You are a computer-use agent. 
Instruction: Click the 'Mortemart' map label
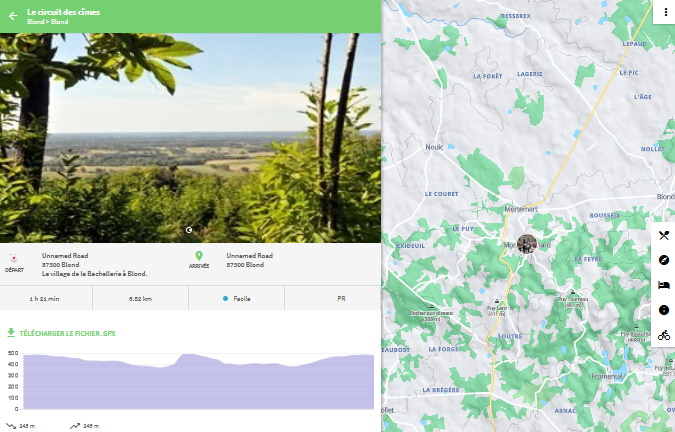point(521,209)
